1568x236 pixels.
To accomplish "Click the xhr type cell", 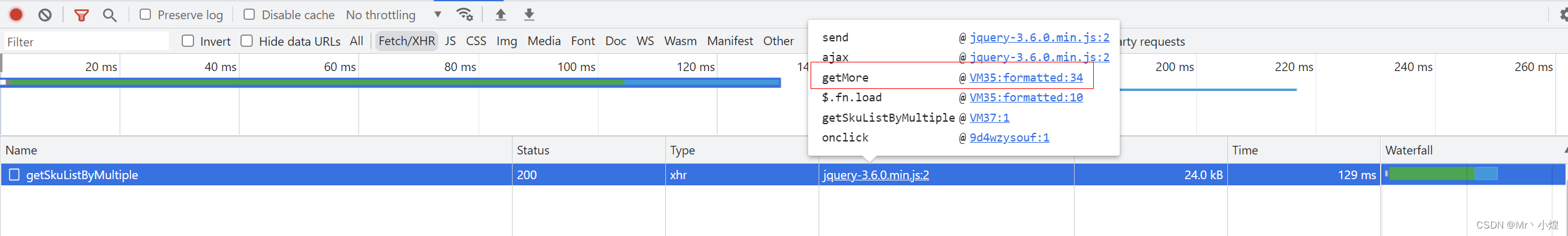I will [742, 175].
